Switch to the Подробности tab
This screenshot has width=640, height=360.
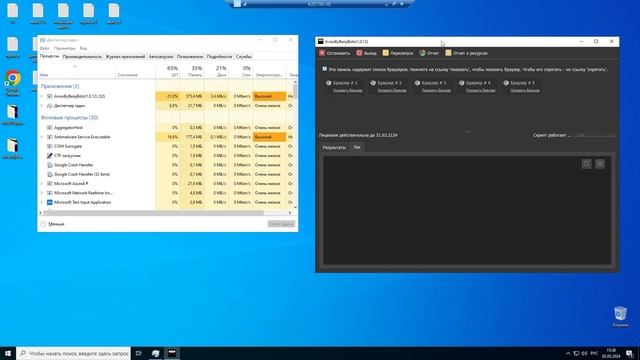click(219, 57)
